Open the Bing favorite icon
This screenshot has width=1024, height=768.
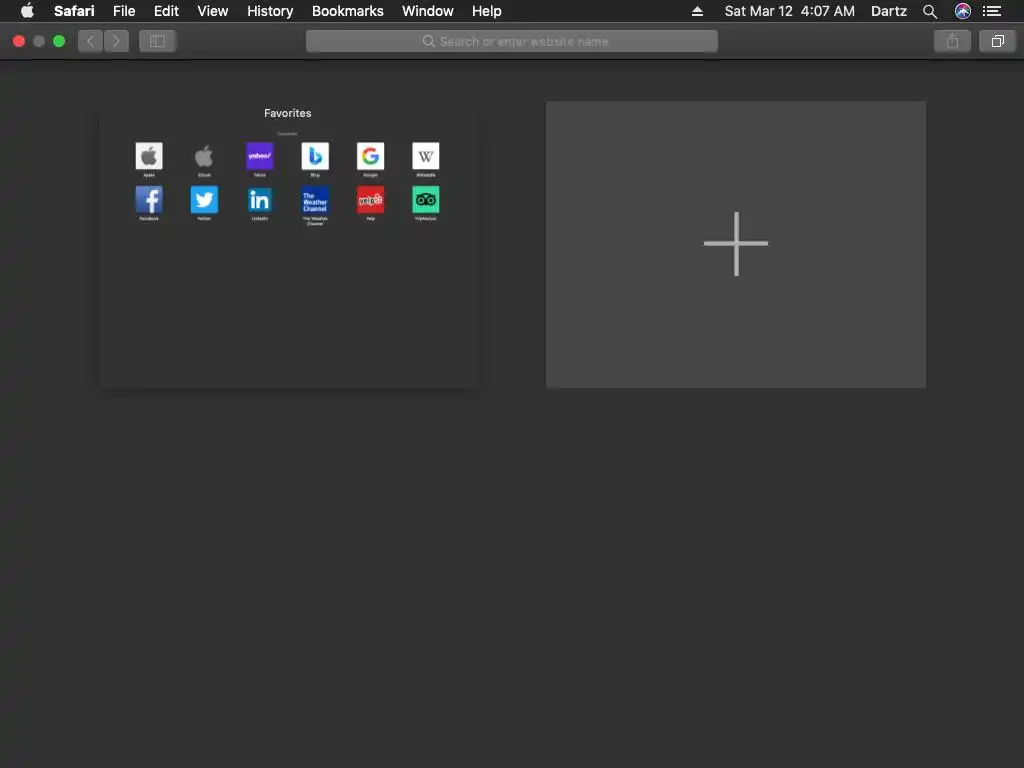tap(315, 156)
